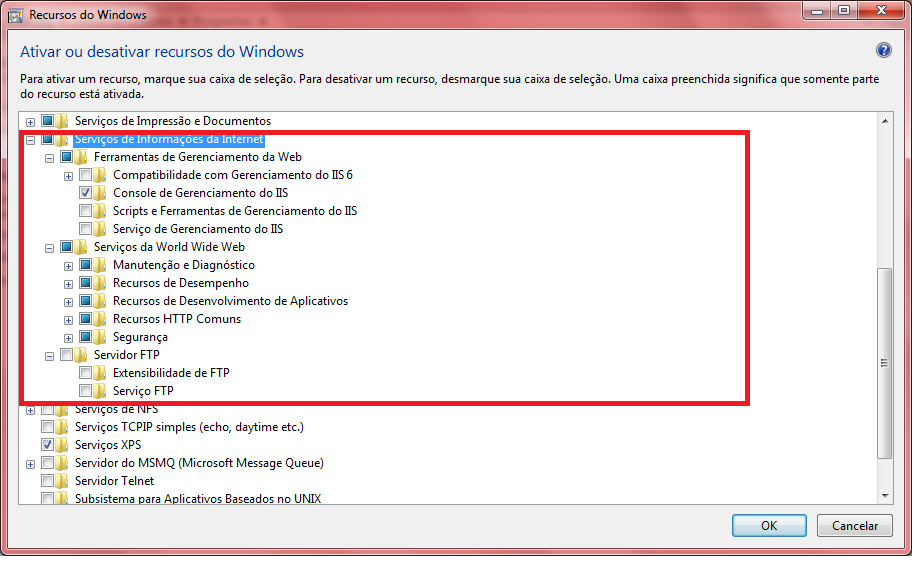
Task: Enable the Extensibilidade de FTP checkbox
Action: (x=86, y=373)
